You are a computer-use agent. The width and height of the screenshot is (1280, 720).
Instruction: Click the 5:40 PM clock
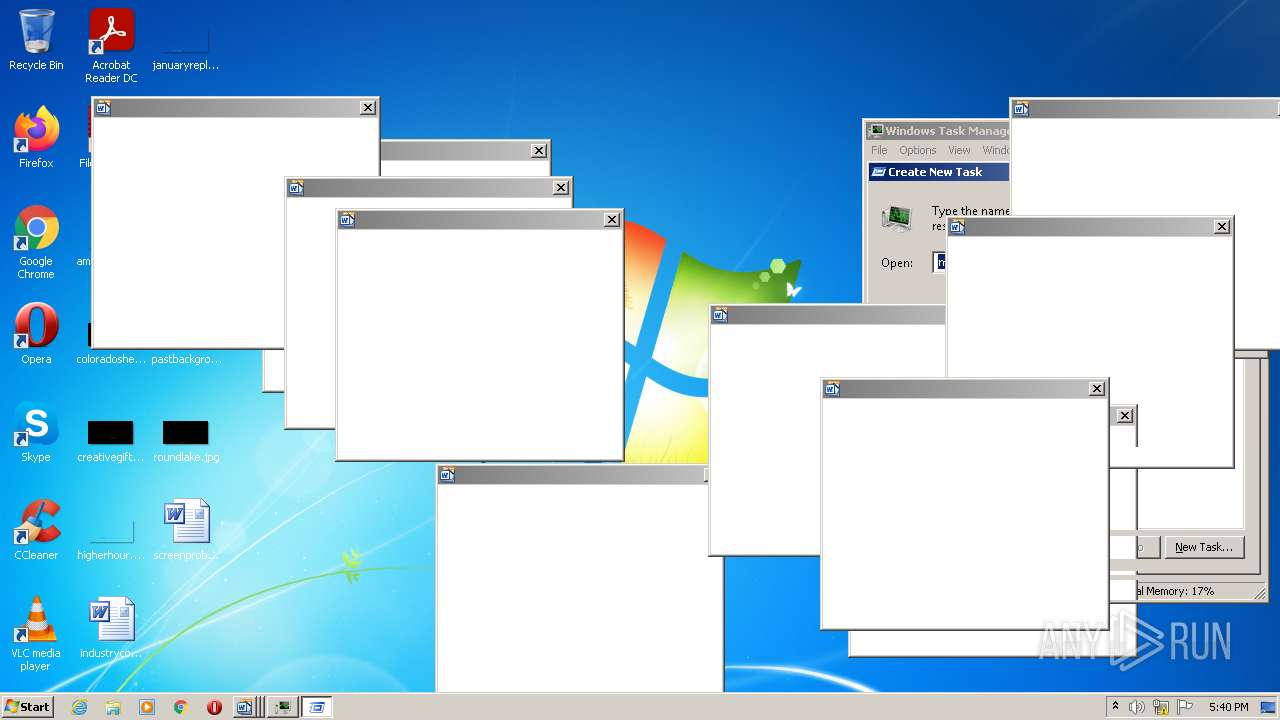(1228, 707)
